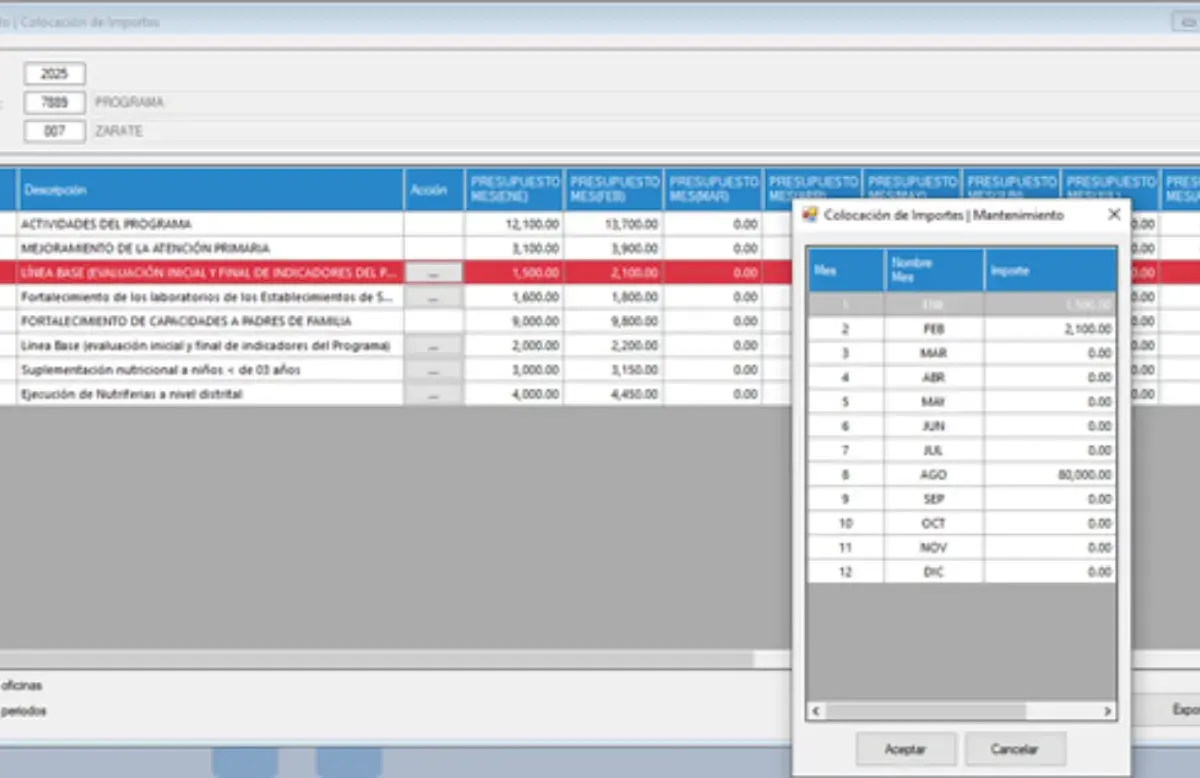The image size is (1200, 778).
Task: Click the Nombre Mes column header
Action: point(934,270)
